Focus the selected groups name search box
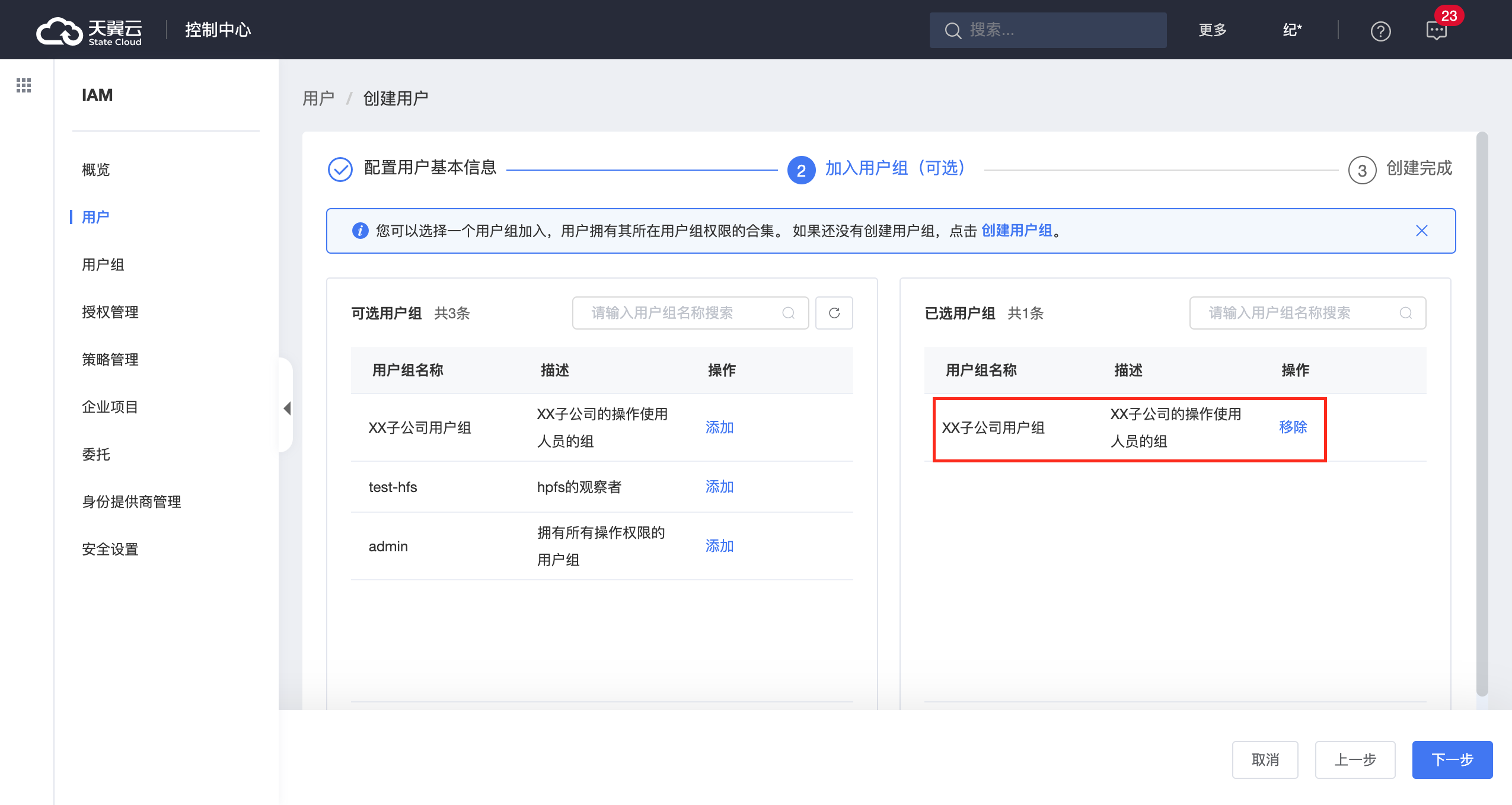The width and height of the screenshot is (1512, 805). (x=1307, y=313)
